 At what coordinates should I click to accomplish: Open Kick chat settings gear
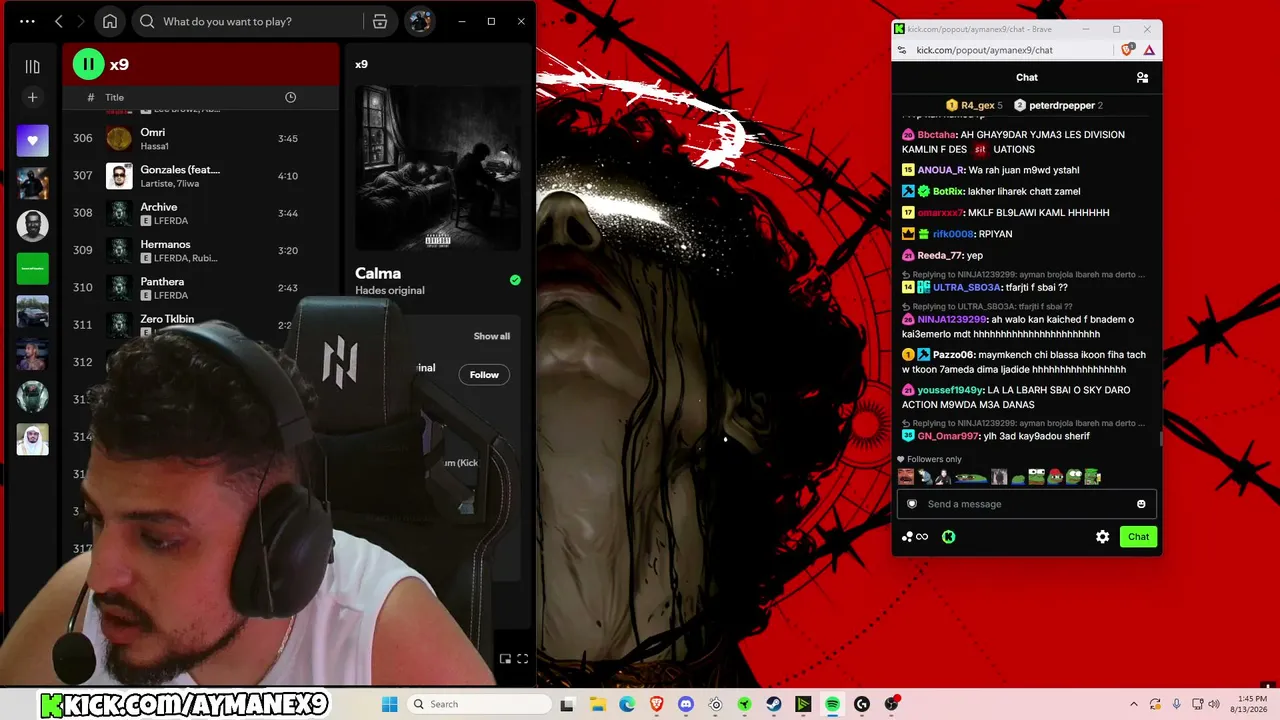tap(1102, 537)
